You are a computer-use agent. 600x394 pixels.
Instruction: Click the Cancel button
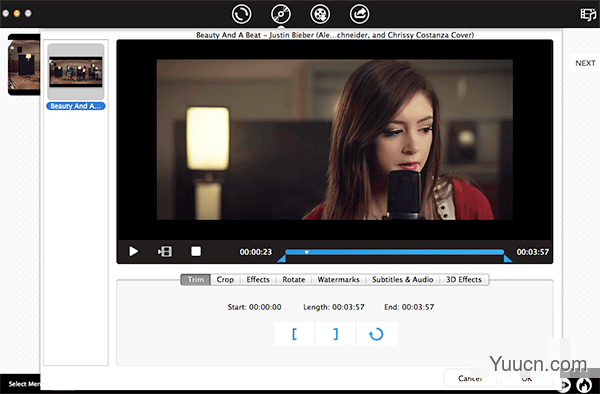[470, 378]
